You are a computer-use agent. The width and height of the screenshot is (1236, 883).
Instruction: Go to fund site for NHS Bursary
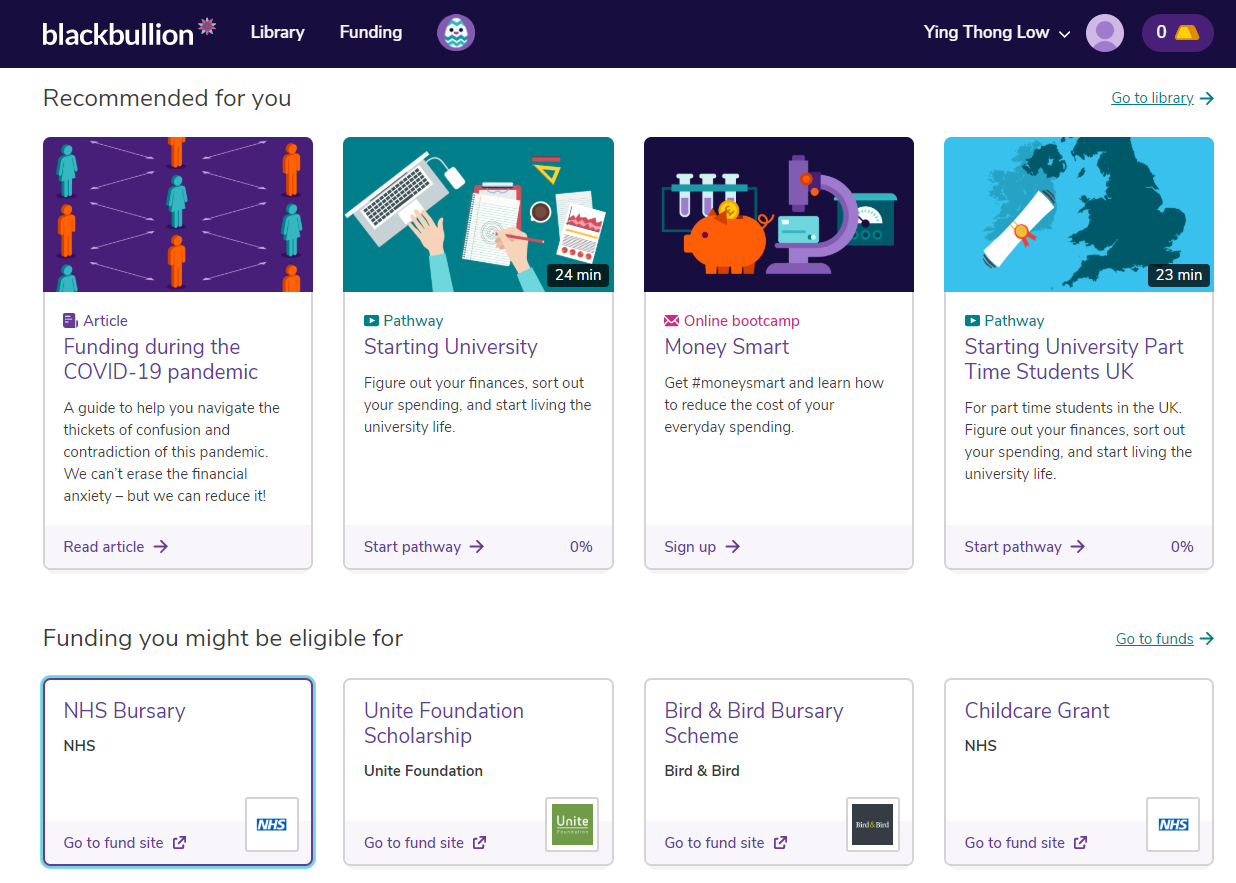pos(125,843)
